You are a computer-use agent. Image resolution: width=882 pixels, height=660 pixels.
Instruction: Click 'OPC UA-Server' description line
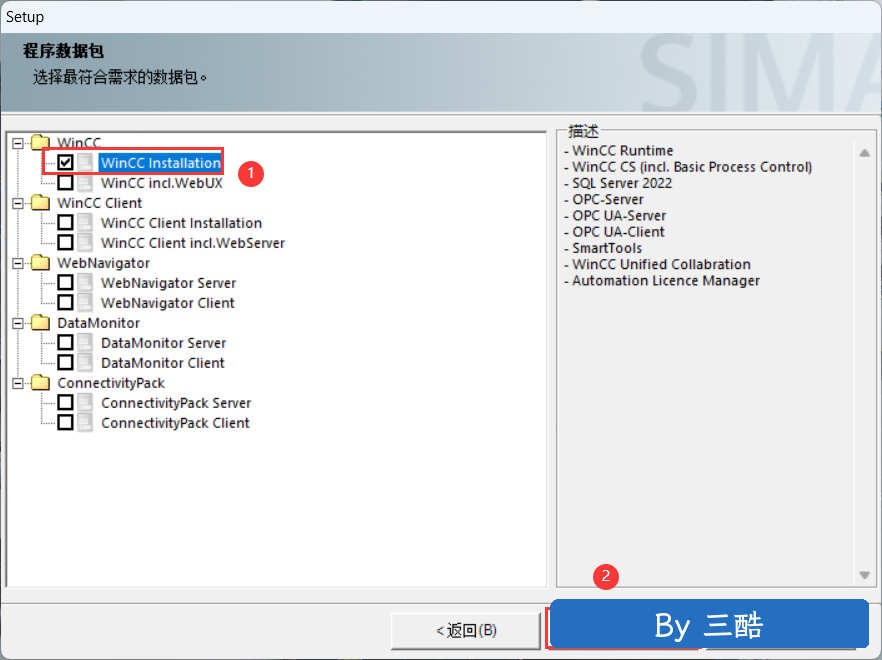point(615,216)
